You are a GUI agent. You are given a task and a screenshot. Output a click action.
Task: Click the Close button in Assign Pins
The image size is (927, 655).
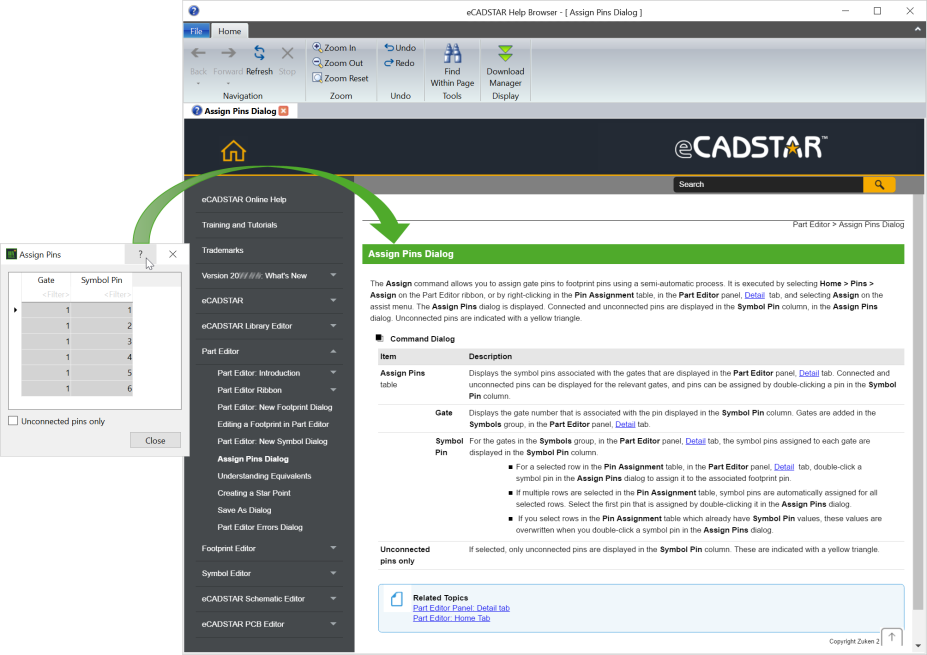pos(155,440)
